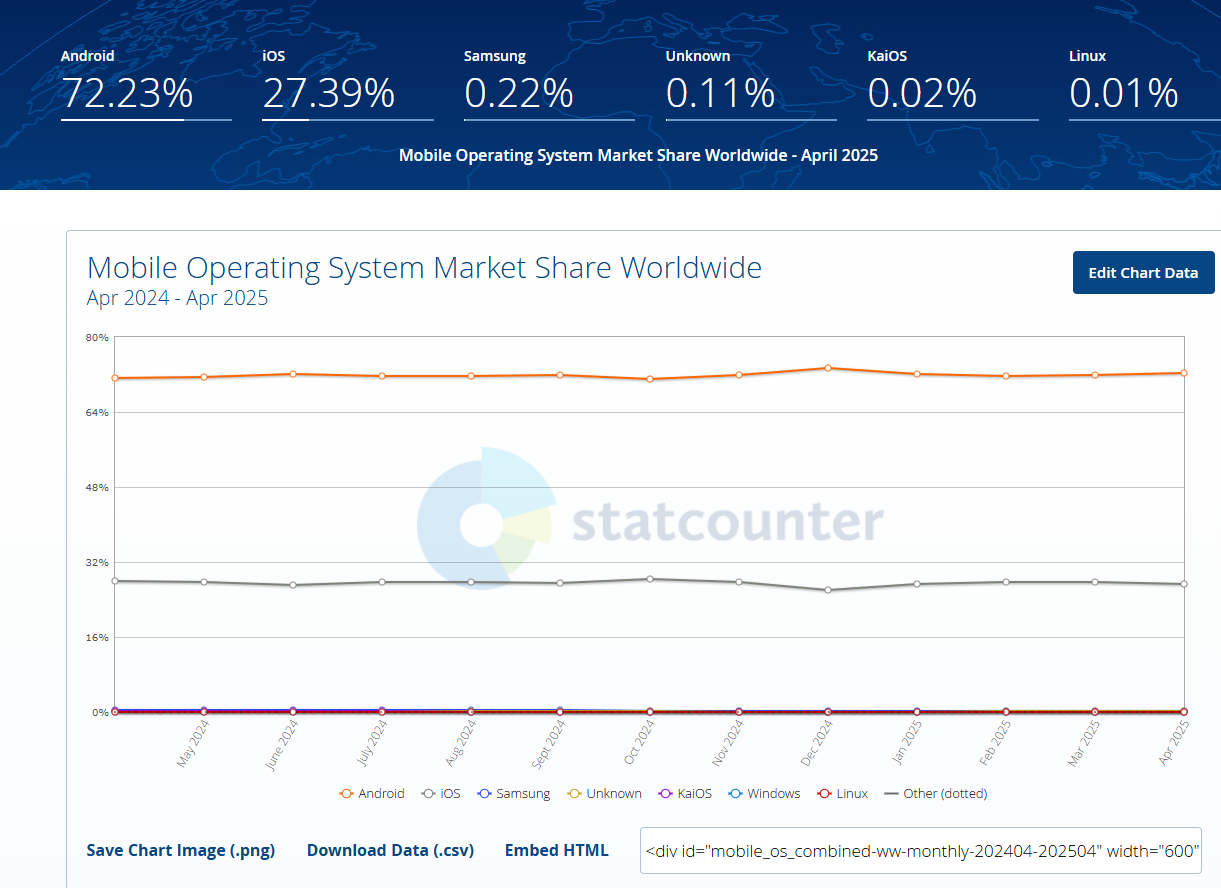Click the iOS June 2024 data point
This screenshot has height=888, width=1221.
tap(293, 585)
